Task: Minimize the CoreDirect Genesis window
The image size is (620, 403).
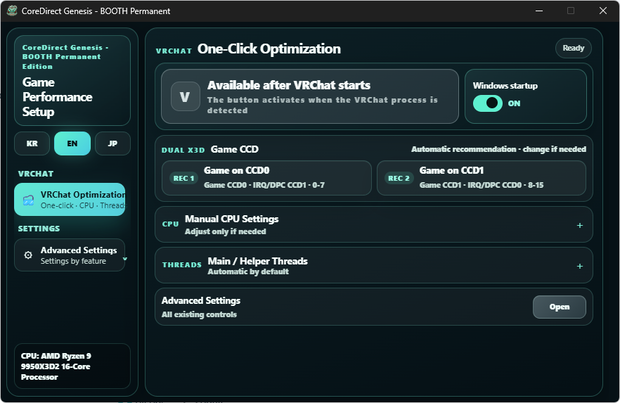Action: 539,11
